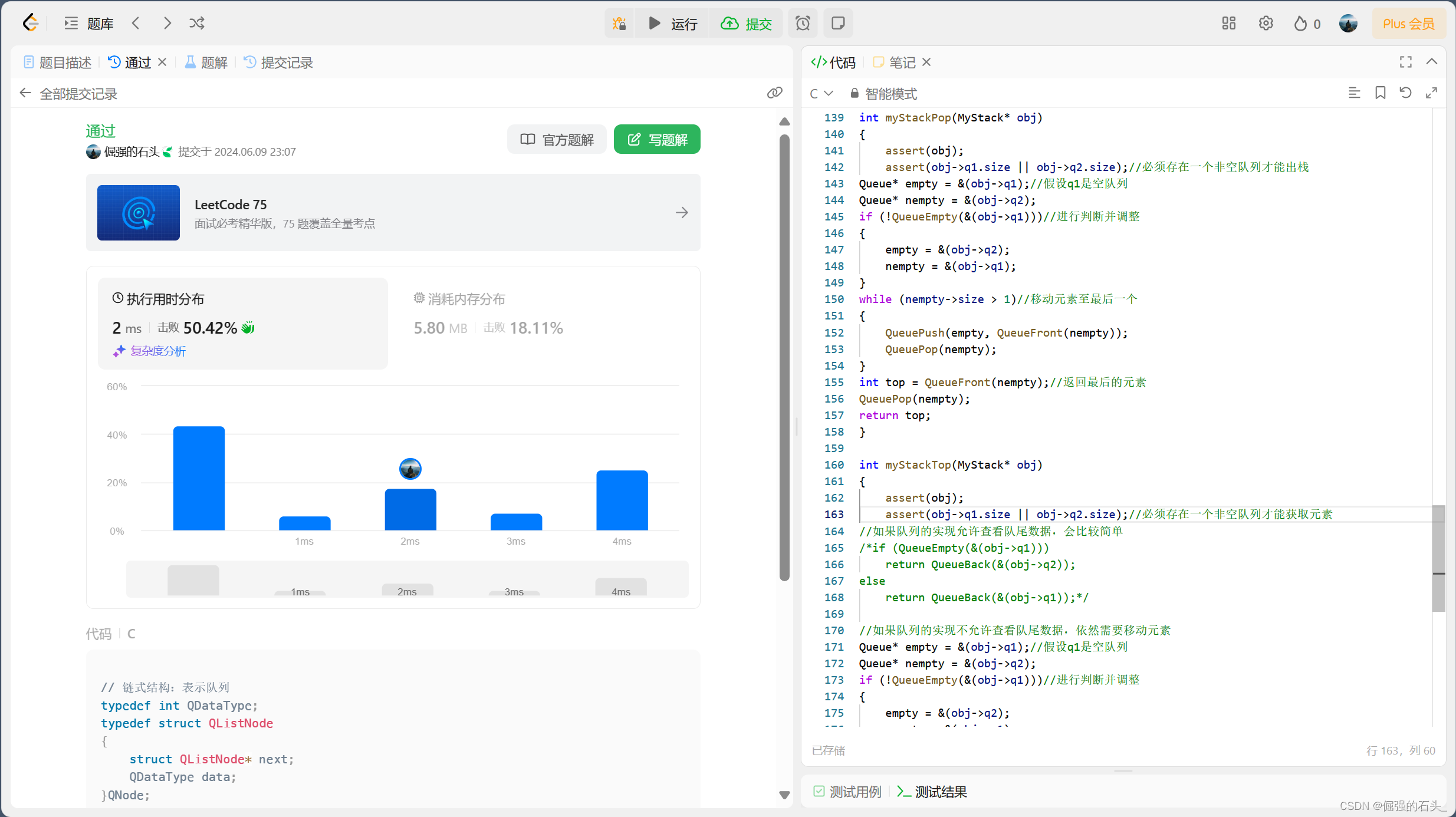Click the green 写题解 button

tap(657, 140)
